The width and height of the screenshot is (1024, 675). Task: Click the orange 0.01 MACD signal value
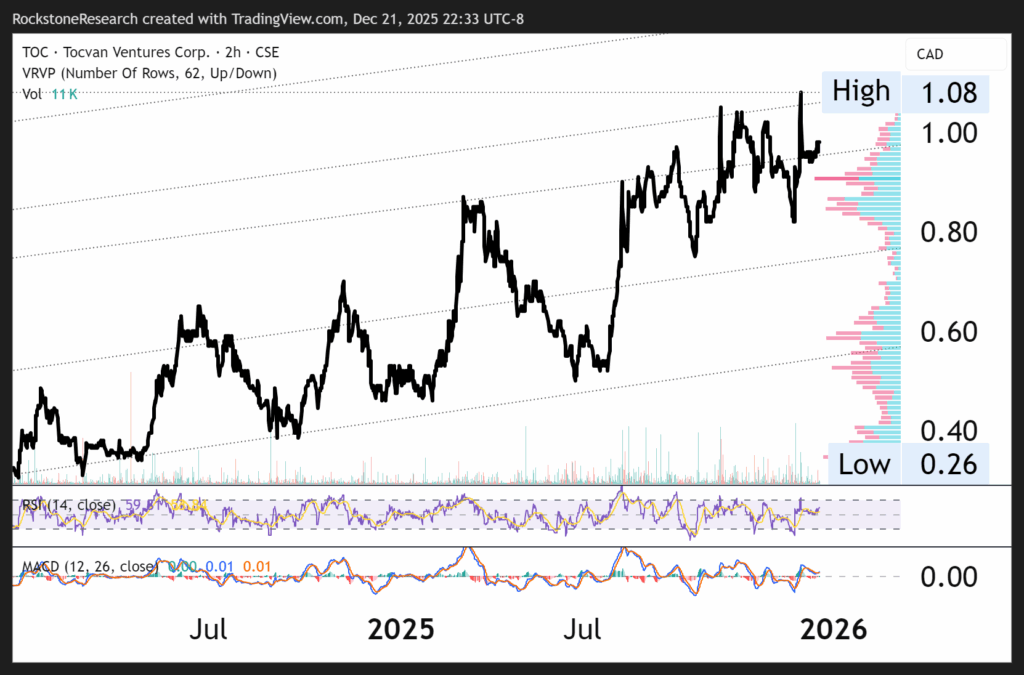[x=256, y=567]
